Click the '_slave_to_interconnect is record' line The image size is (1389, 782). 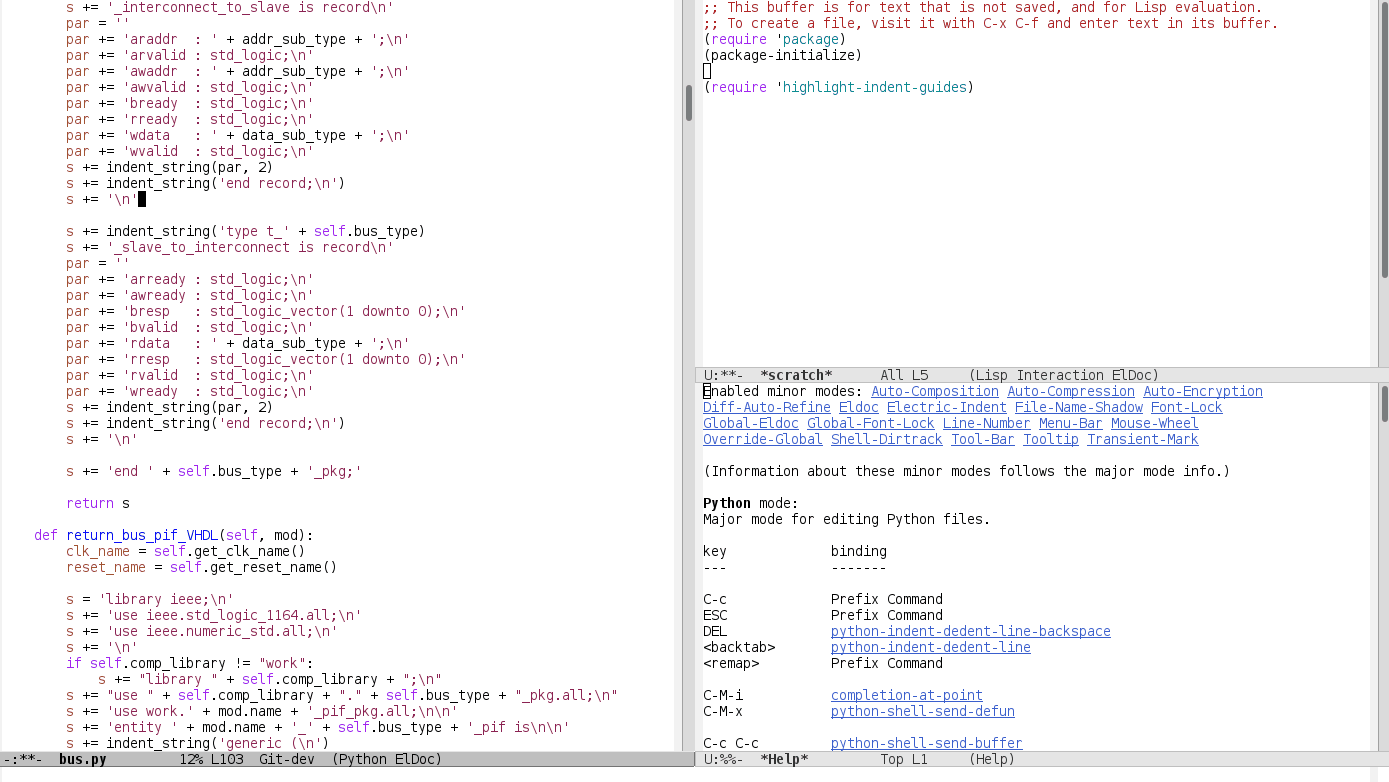tap(230, 247)
